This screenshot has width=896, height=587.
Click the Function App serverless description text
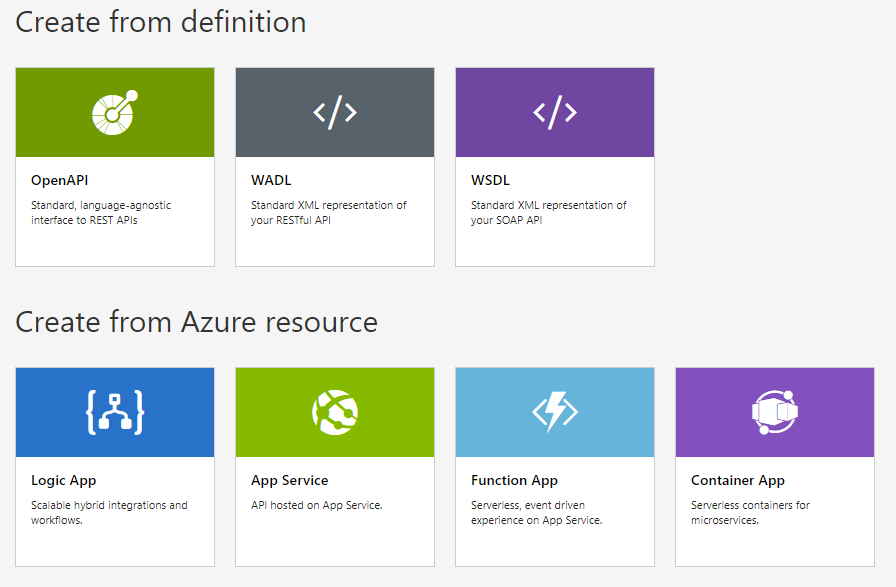click(x=537, y=513)
